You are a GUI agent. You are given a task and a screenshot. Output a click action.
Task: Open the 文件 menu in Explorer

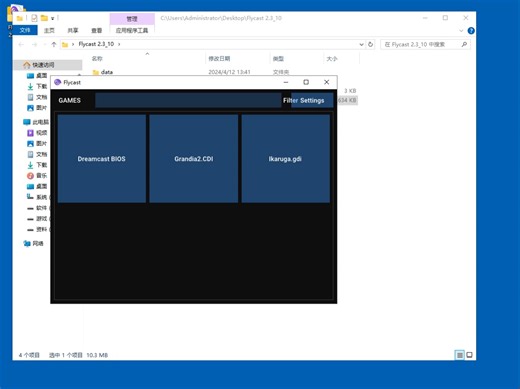[x=25, y=30]
